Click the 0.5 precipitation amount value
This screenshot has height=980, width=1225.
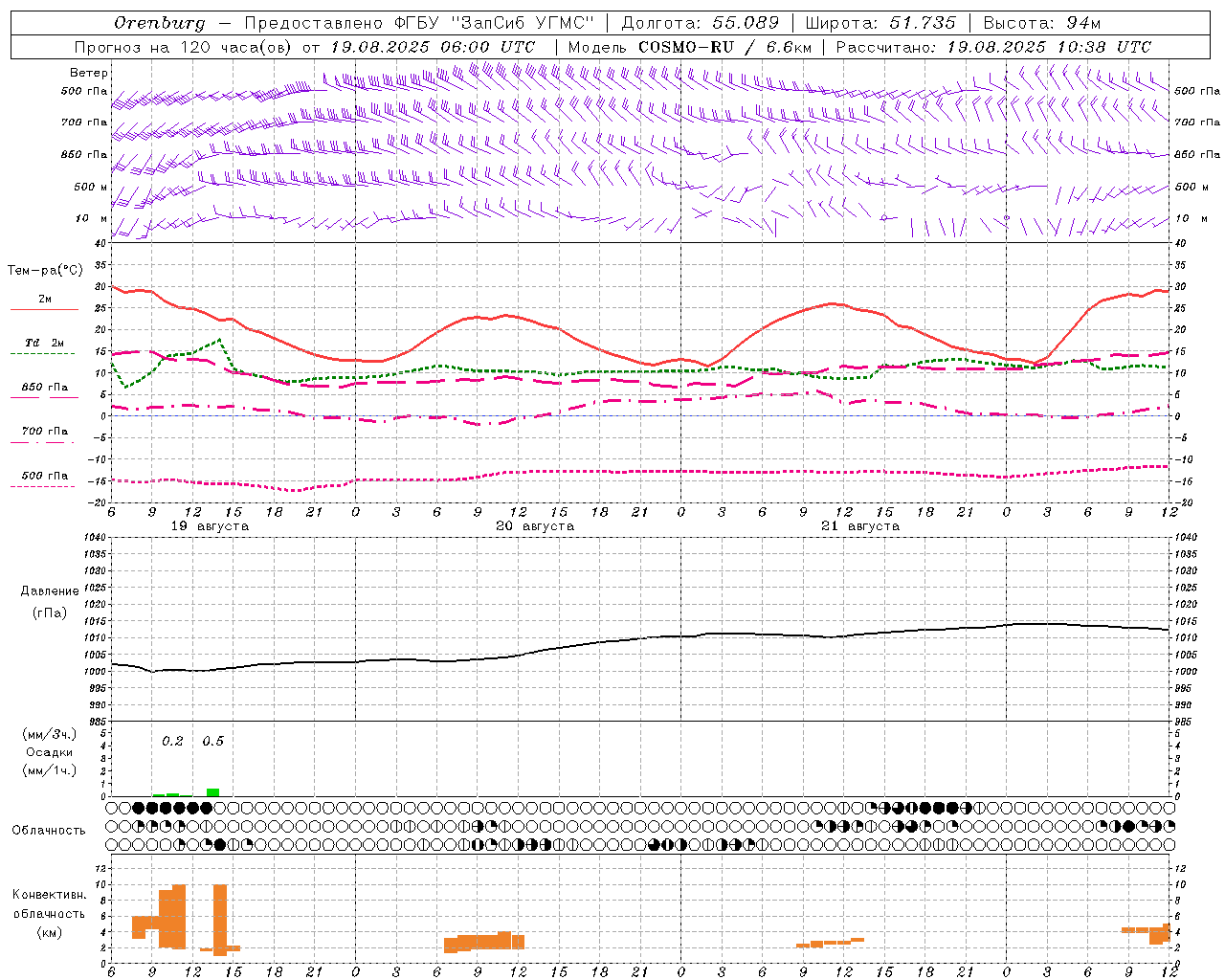tap(212, 742)
